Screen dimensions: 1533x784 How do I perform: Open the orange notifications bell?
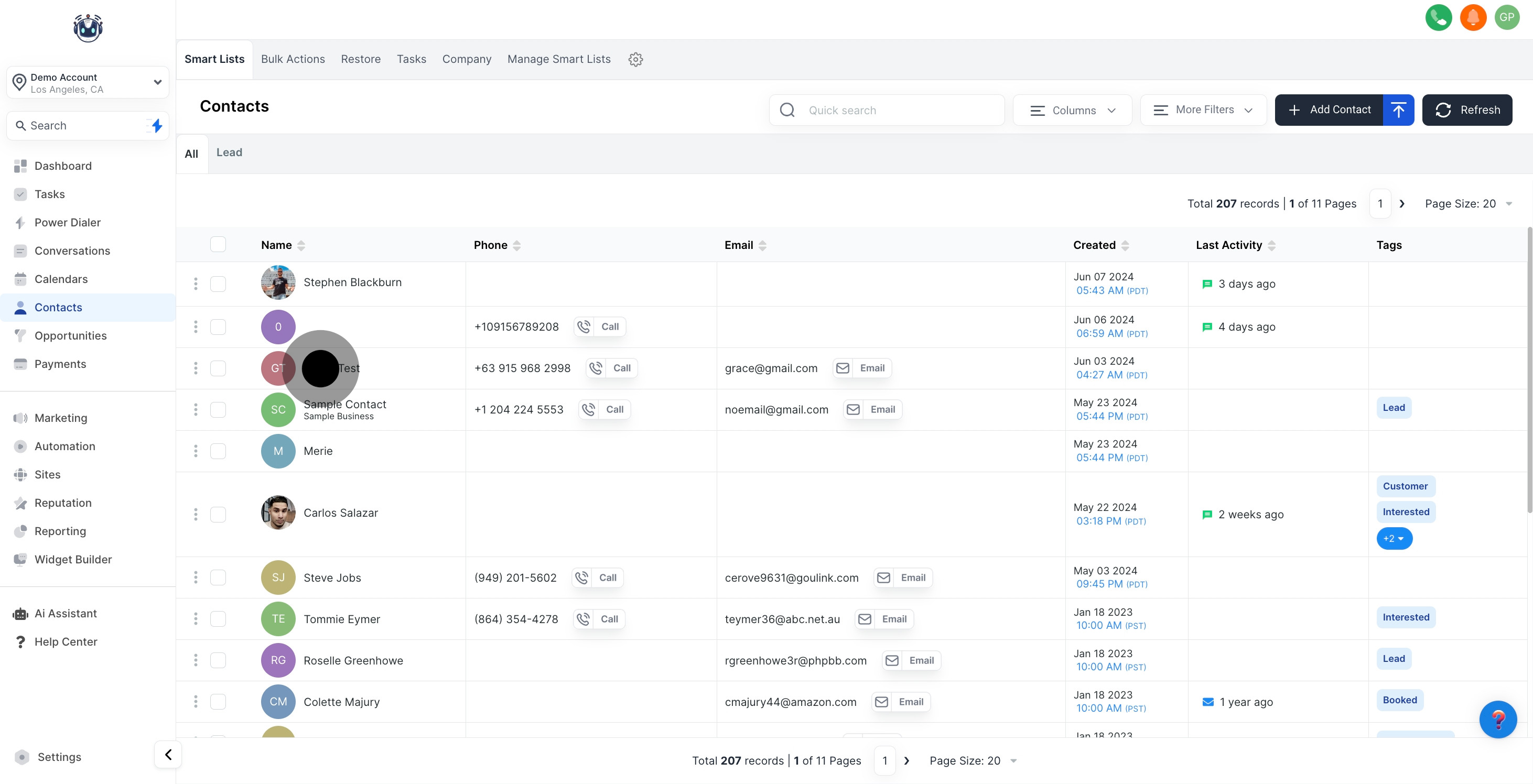coord(1473,17)
